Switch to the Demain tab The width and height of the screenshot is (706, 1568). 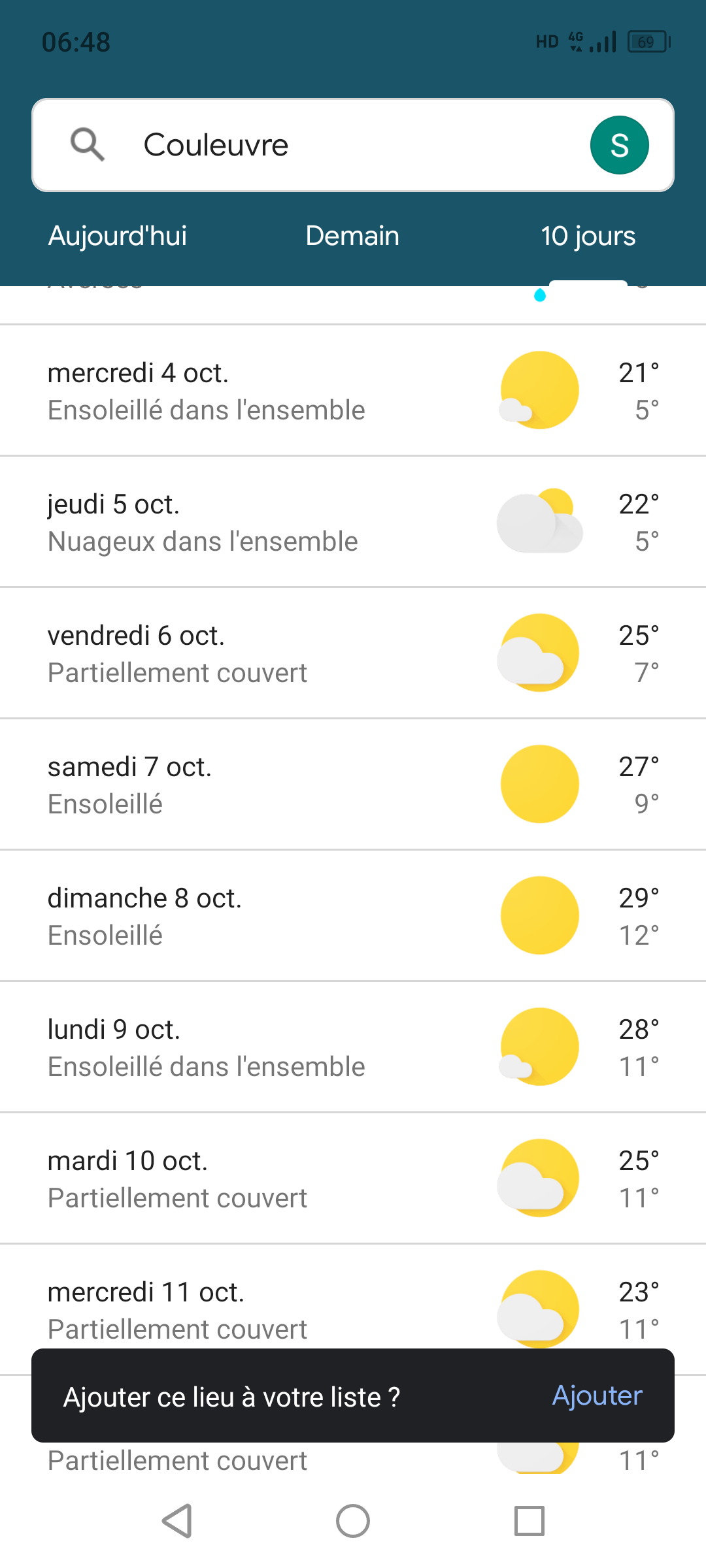coord(352,236)
